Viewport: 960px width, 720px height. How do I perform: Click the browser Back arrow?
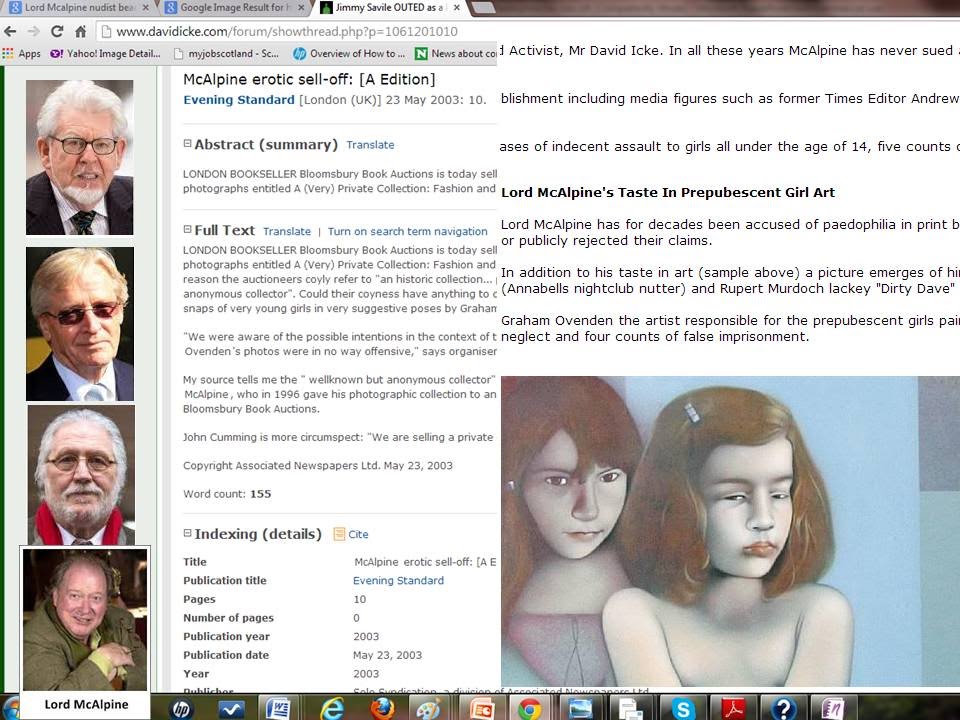(x=10, y=31)
